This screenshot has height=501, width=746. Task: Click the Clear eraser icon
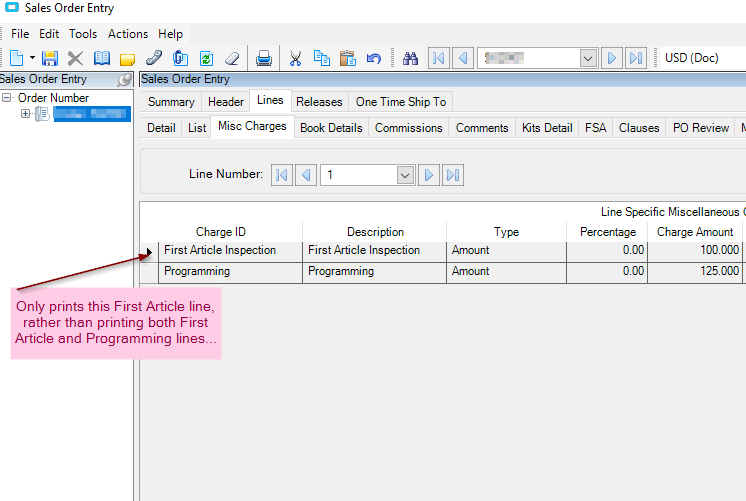click(232, 59)
